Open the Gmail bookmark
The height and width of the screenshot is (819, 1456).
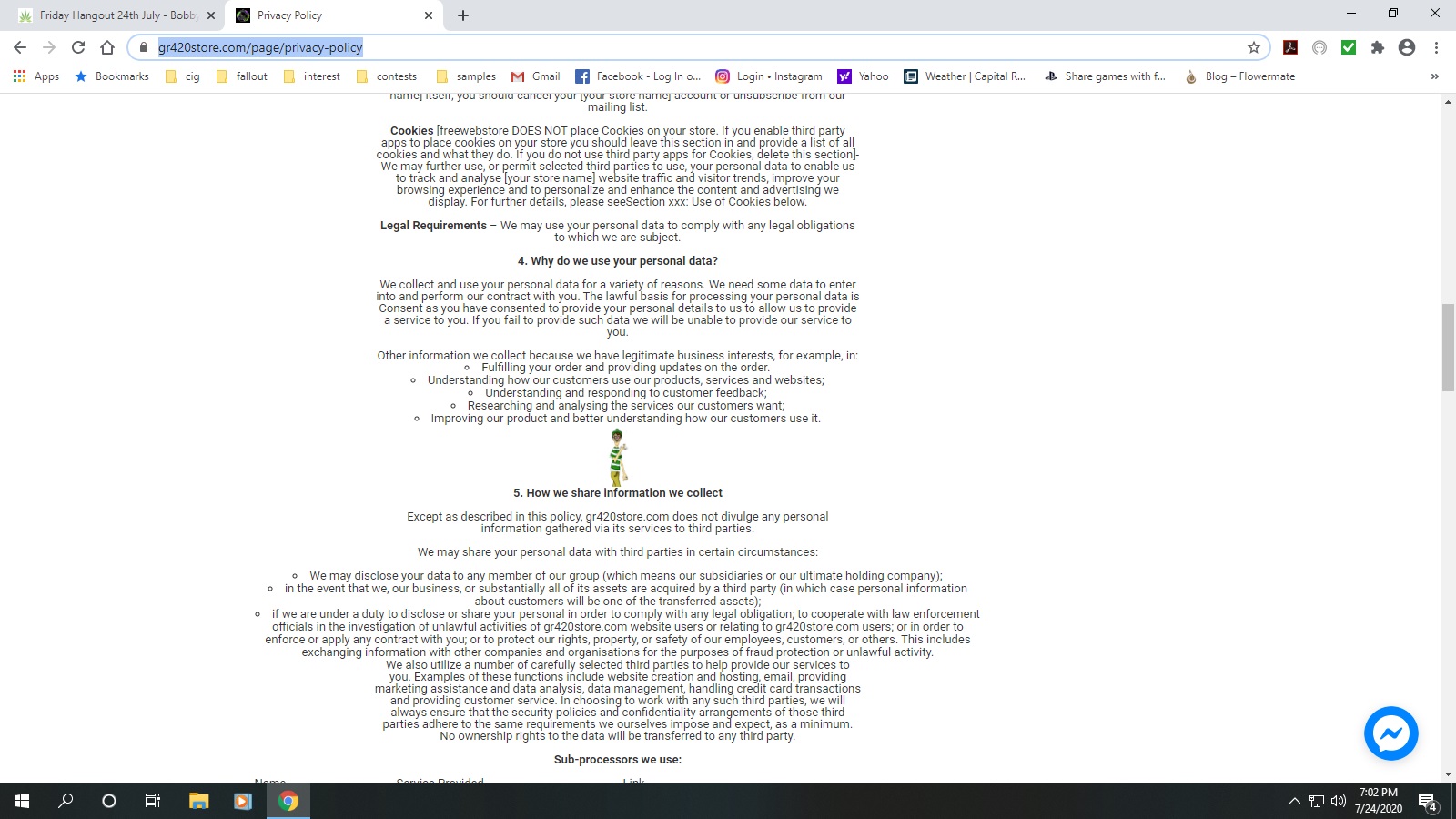point(535,76)
